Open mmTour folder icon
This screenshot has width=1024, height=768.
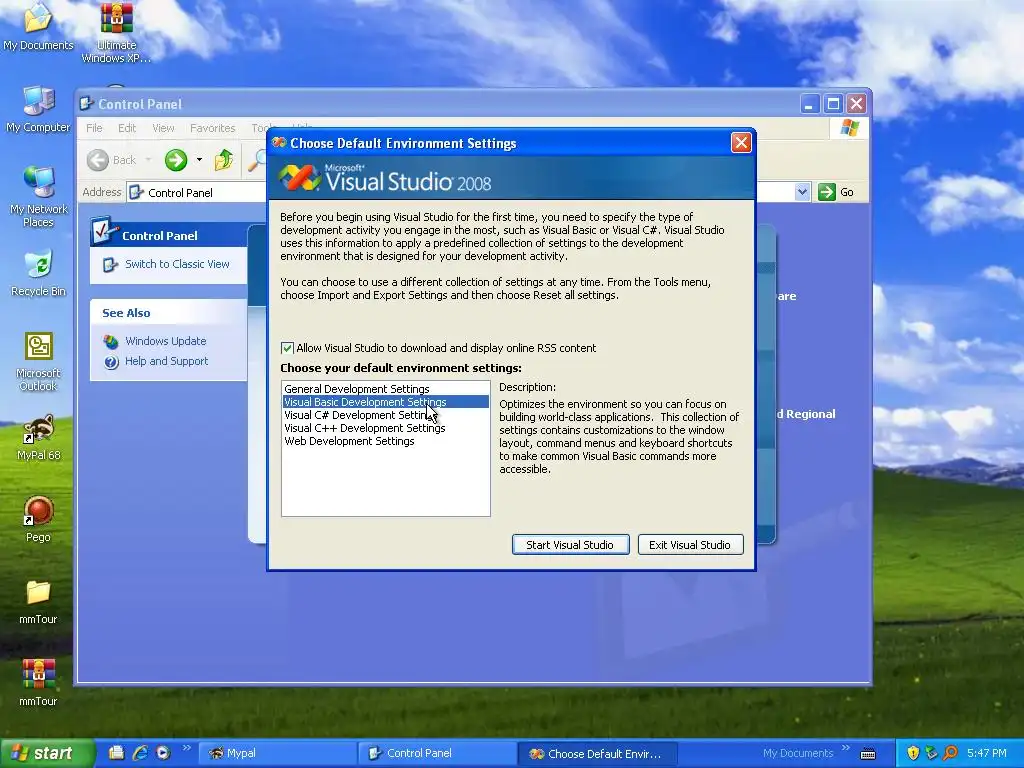pyautogui.click(x=39, y=601)
